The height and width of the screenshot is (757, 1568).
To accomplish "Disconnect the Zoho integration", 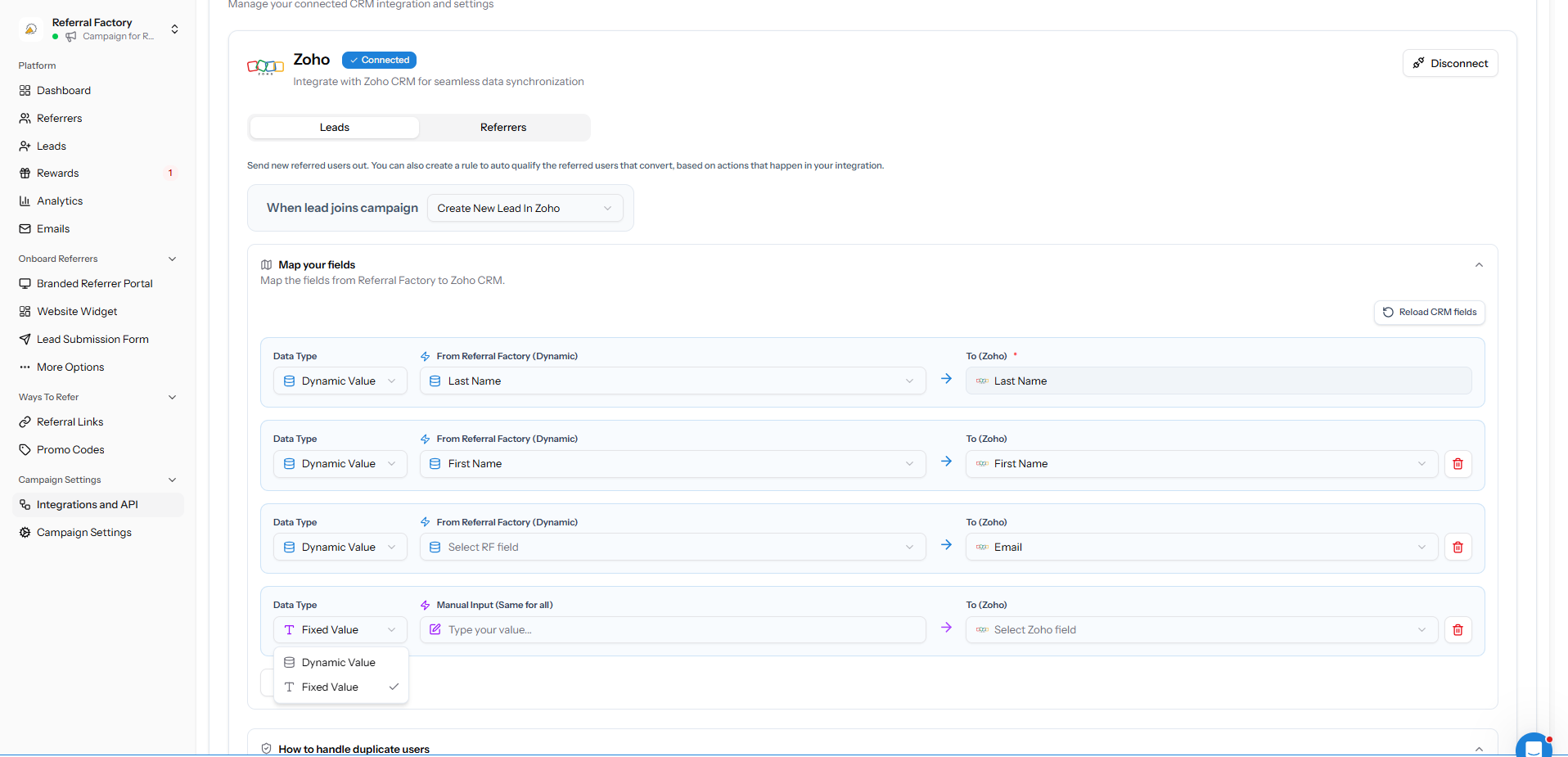I will [1450, 64].
